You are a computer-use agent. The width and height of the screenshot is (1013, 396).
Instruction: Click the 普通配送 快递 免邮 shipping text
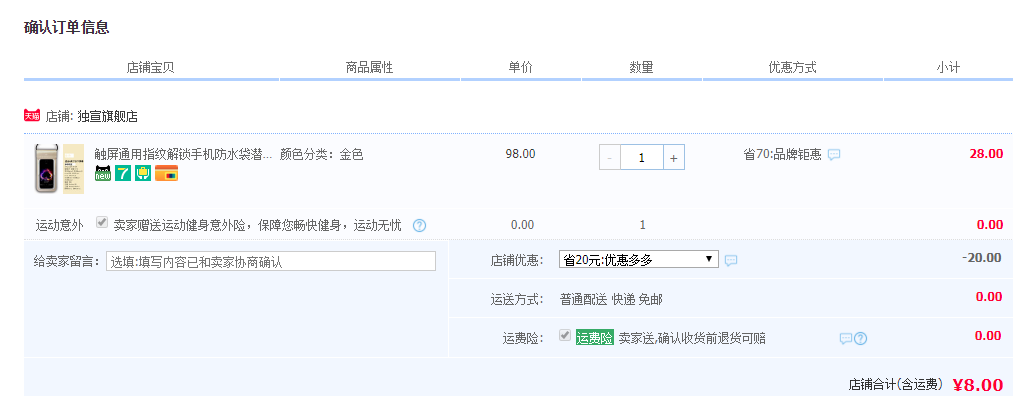click(x=611, y=299)
